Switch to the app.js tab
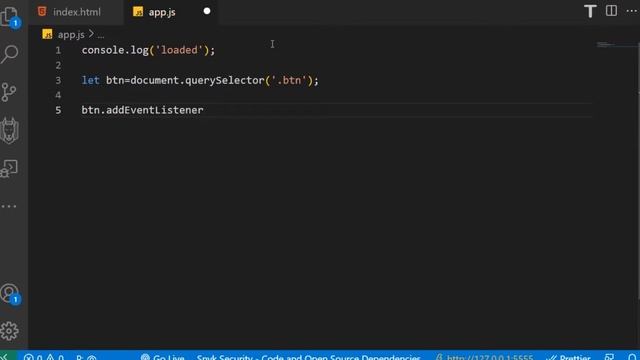The height and width of the screenshot is (360, 640). (162, 12)
